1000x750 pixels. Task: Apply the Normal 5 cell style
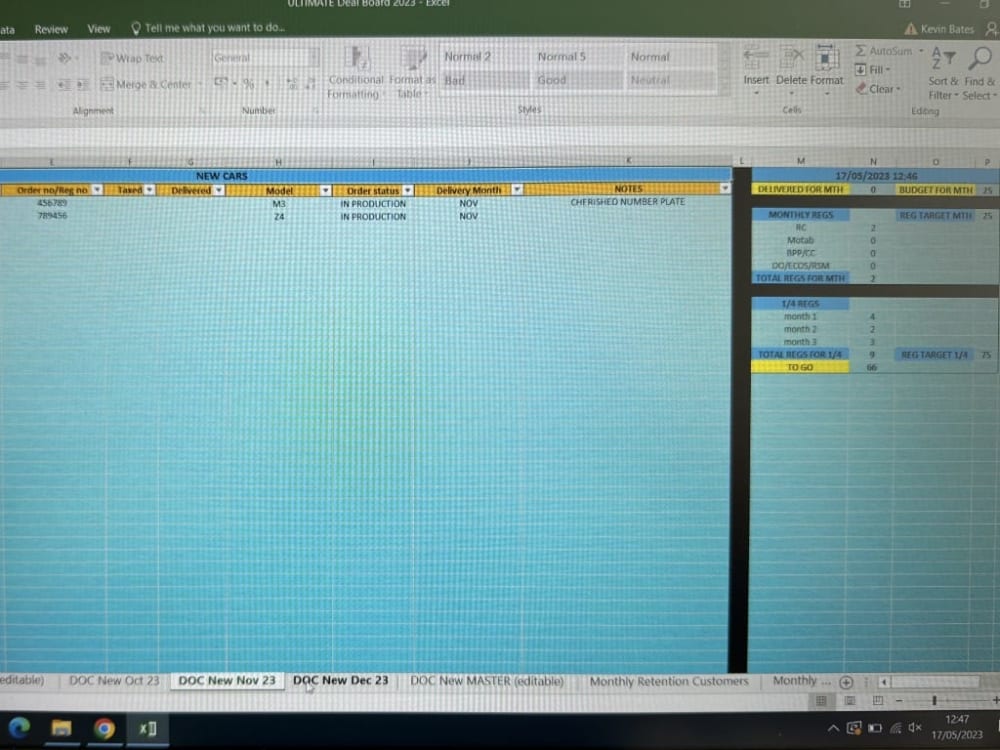(578, 57)
